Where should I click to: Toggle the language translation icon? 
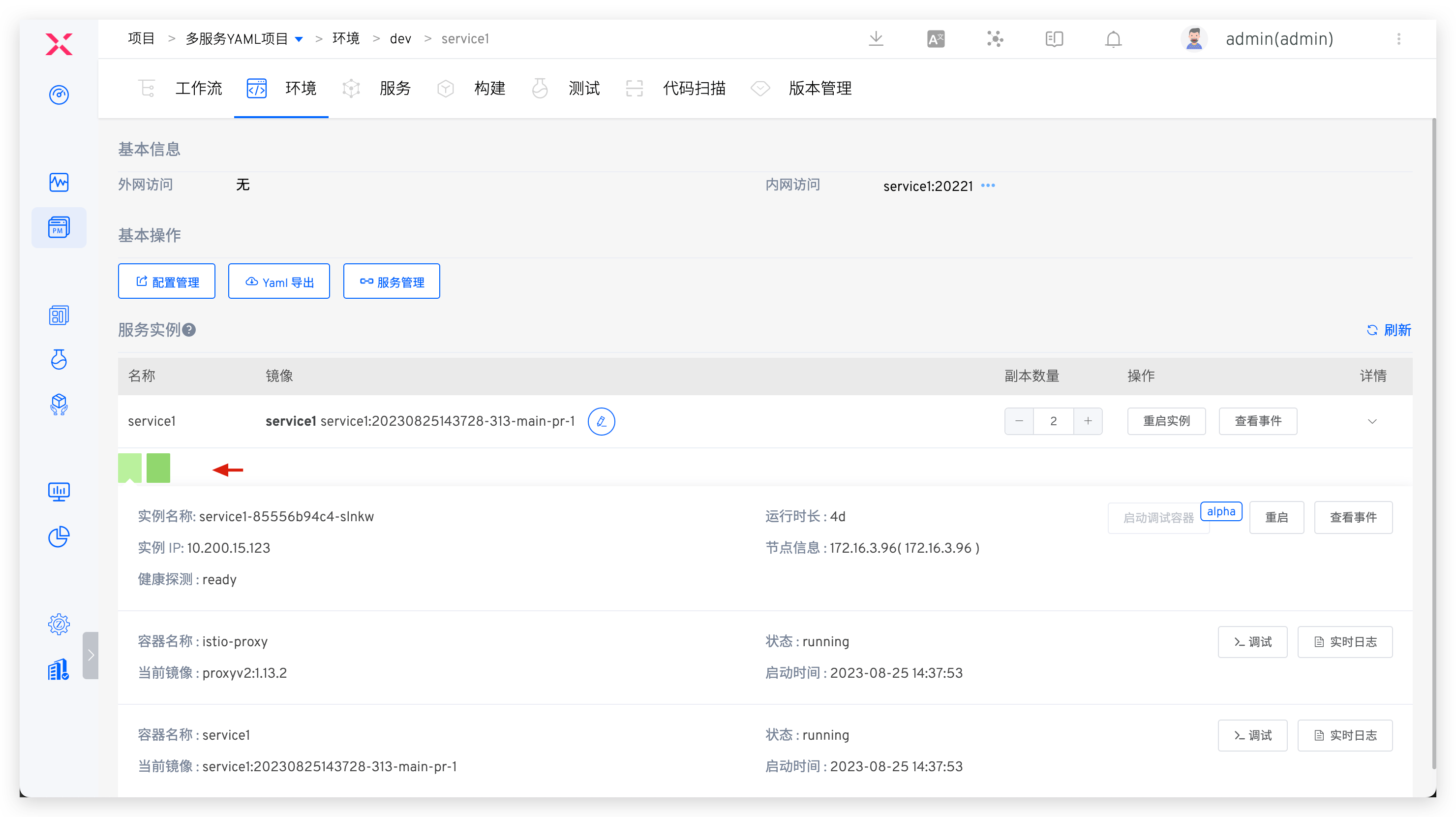936,39
